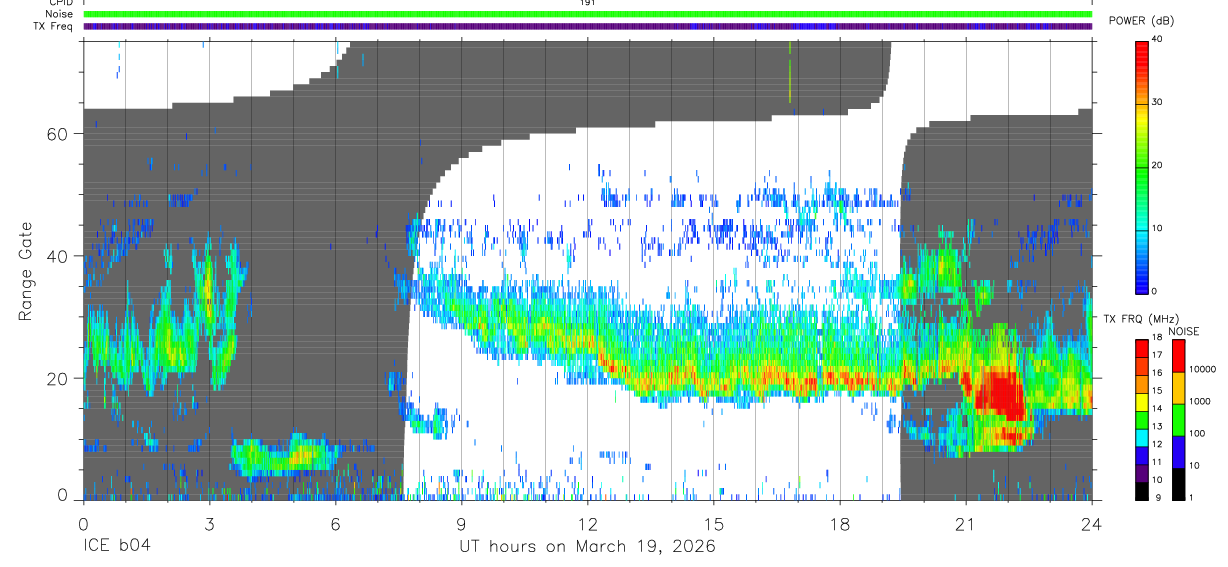This screenshot has width=1228, height=567.
Task: Click the 'UT hours on March 19, 2026' label
Action: (x=587, y=547)
